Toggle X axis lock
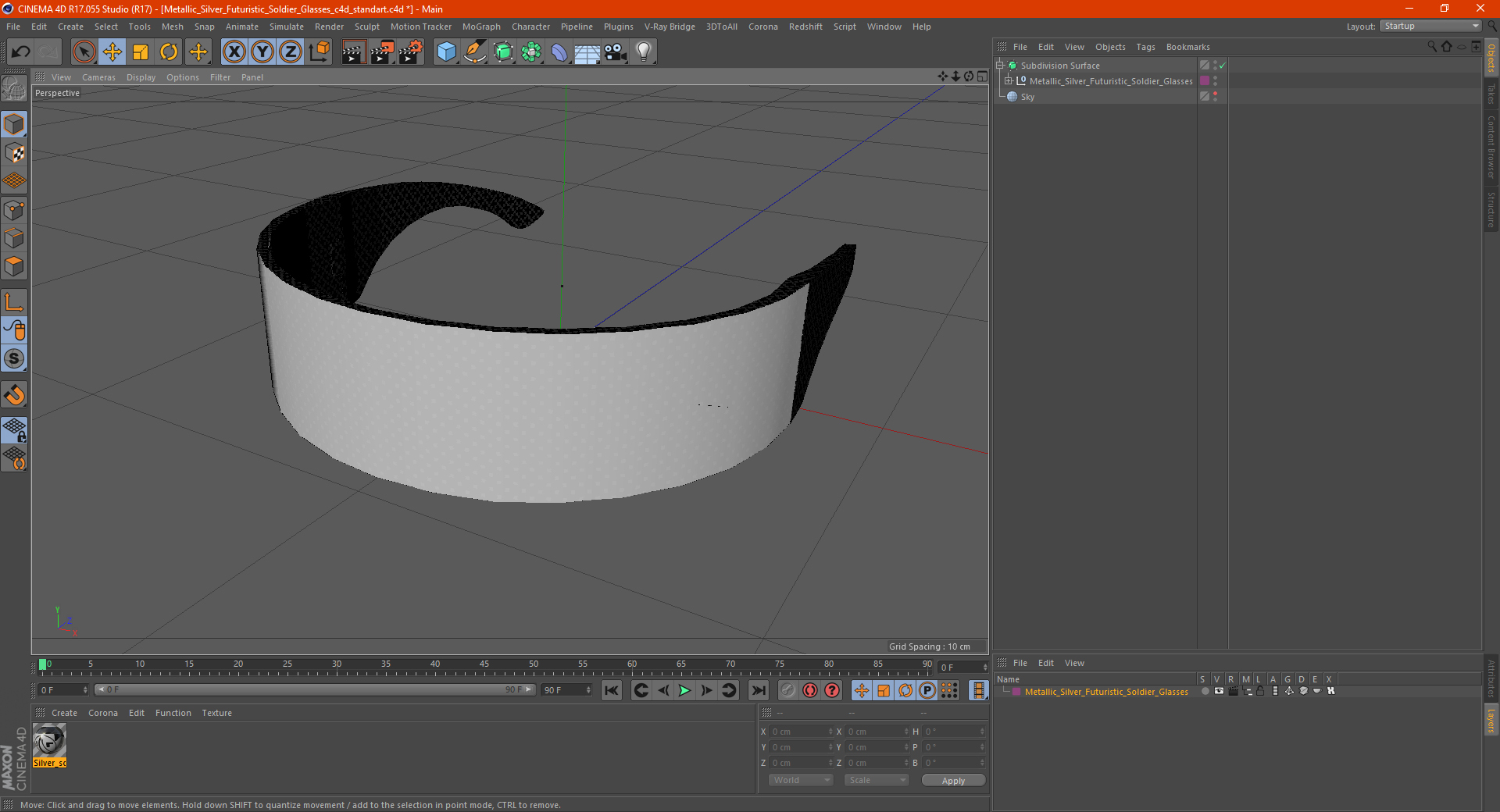This screenshot has height=812, width=1500. 234,52
